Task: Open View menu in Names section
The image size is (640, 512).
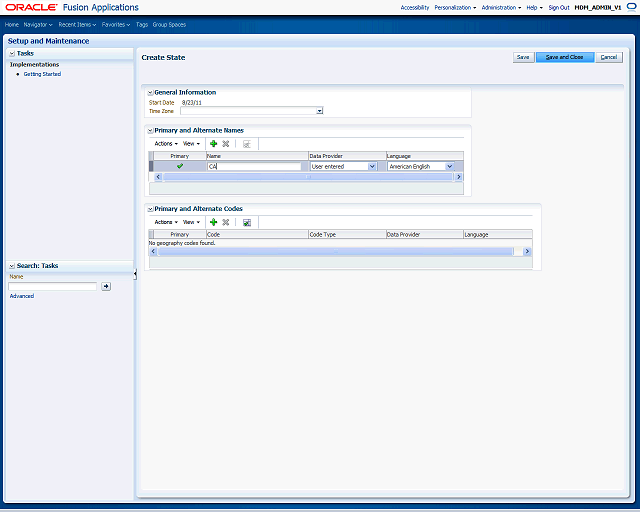Action: [191, 144]
